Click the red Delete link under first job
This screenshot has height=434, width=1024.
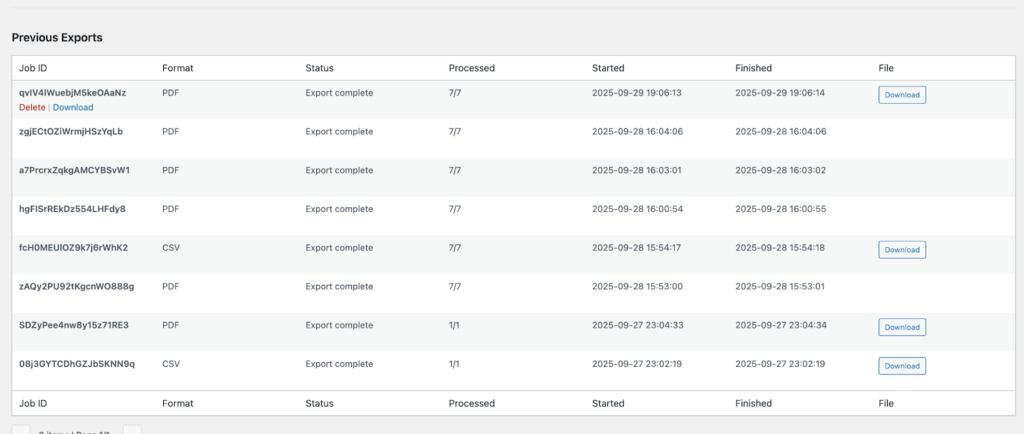click(x=32, y=108)
